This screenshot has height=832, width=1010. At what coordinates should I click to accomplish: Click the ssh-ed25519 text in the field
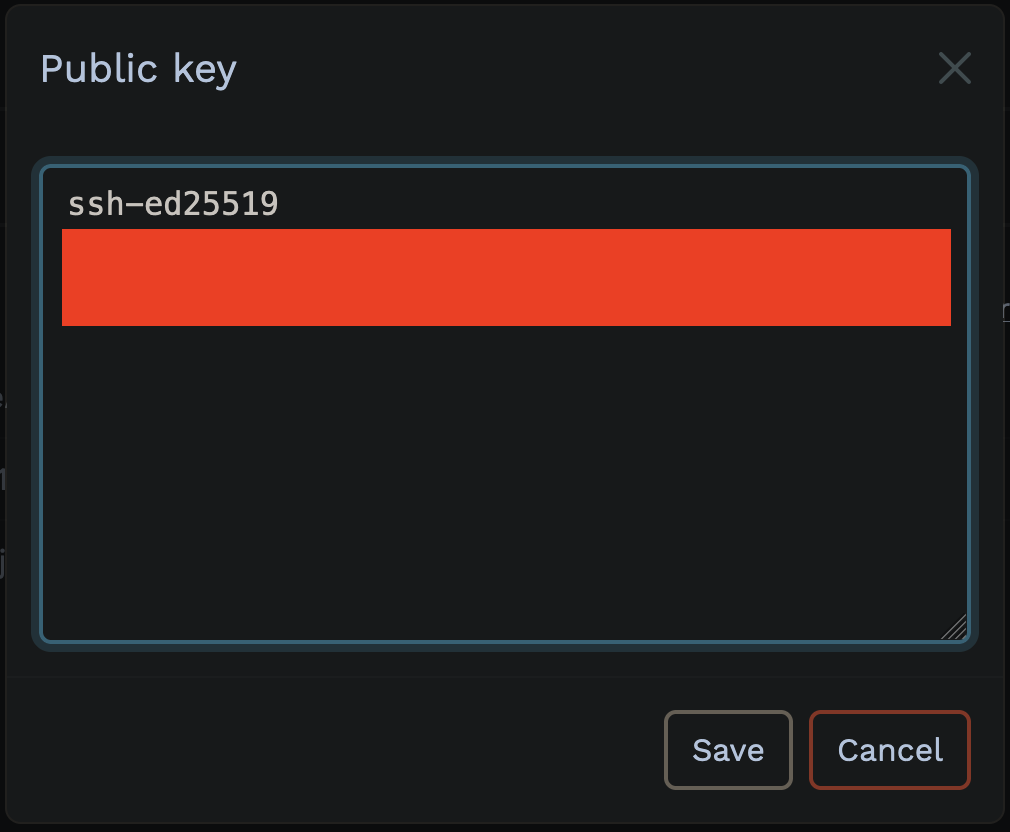click(x=173, y=203)
